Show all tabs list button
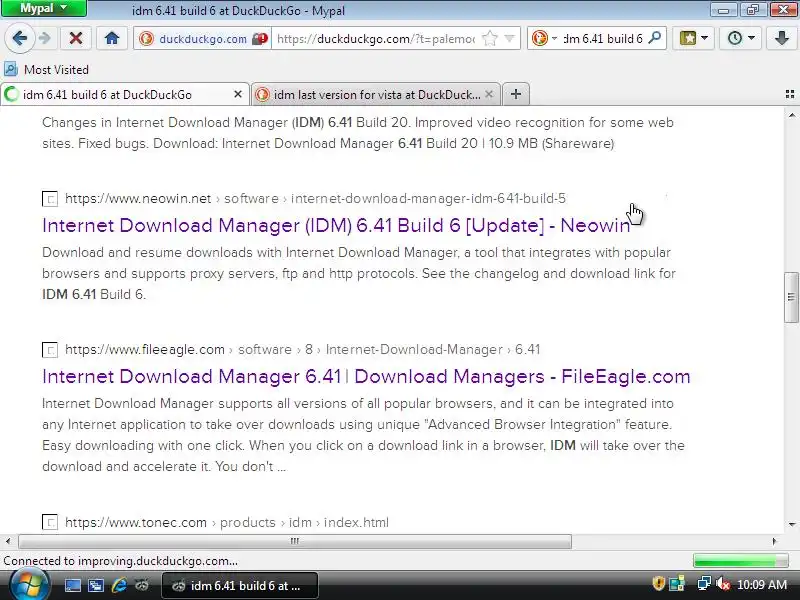The width and height of the screenshot is (800, 600). click(790, 94)
